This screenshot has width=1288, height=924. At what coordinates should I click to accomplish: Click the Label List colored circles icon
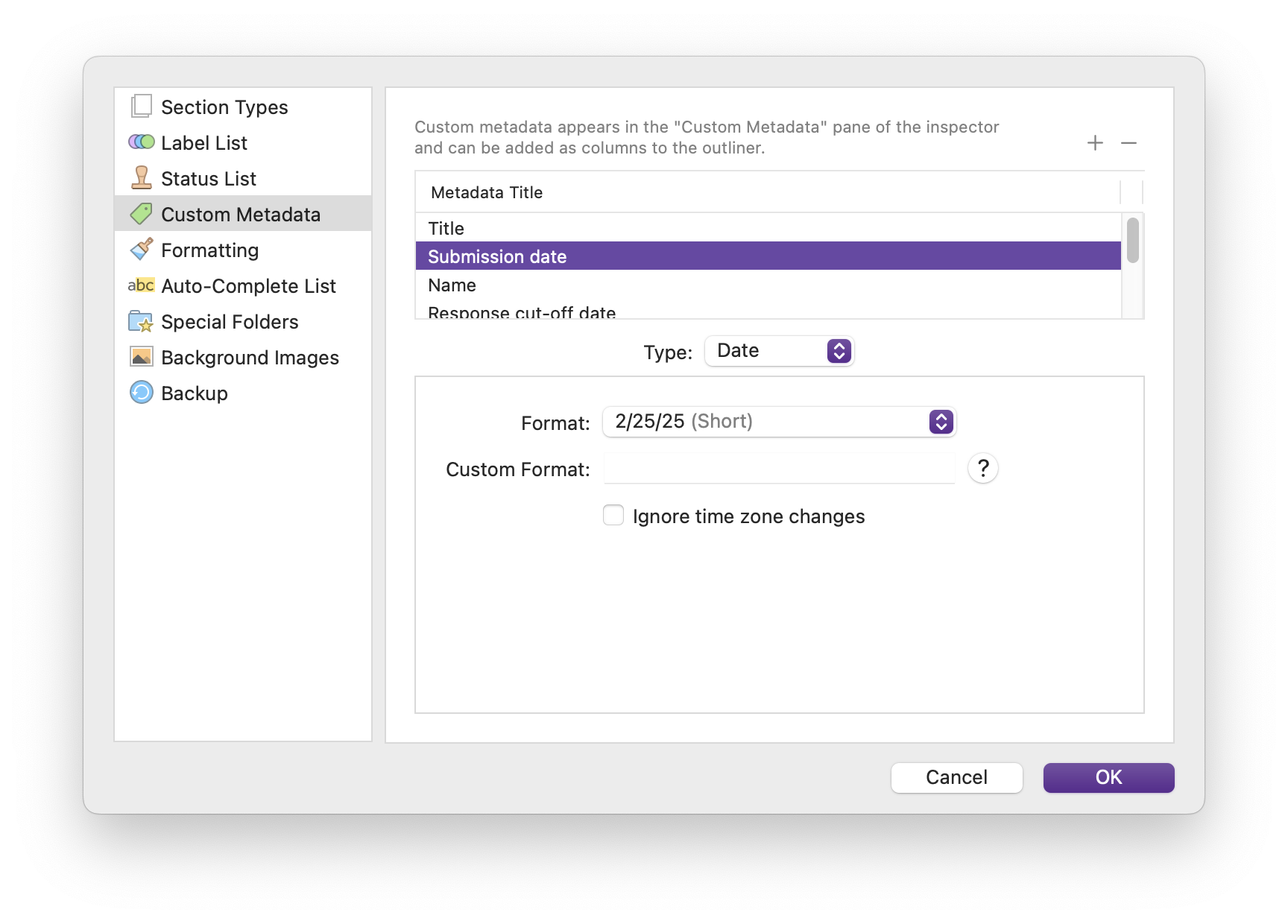coord(141,142)
